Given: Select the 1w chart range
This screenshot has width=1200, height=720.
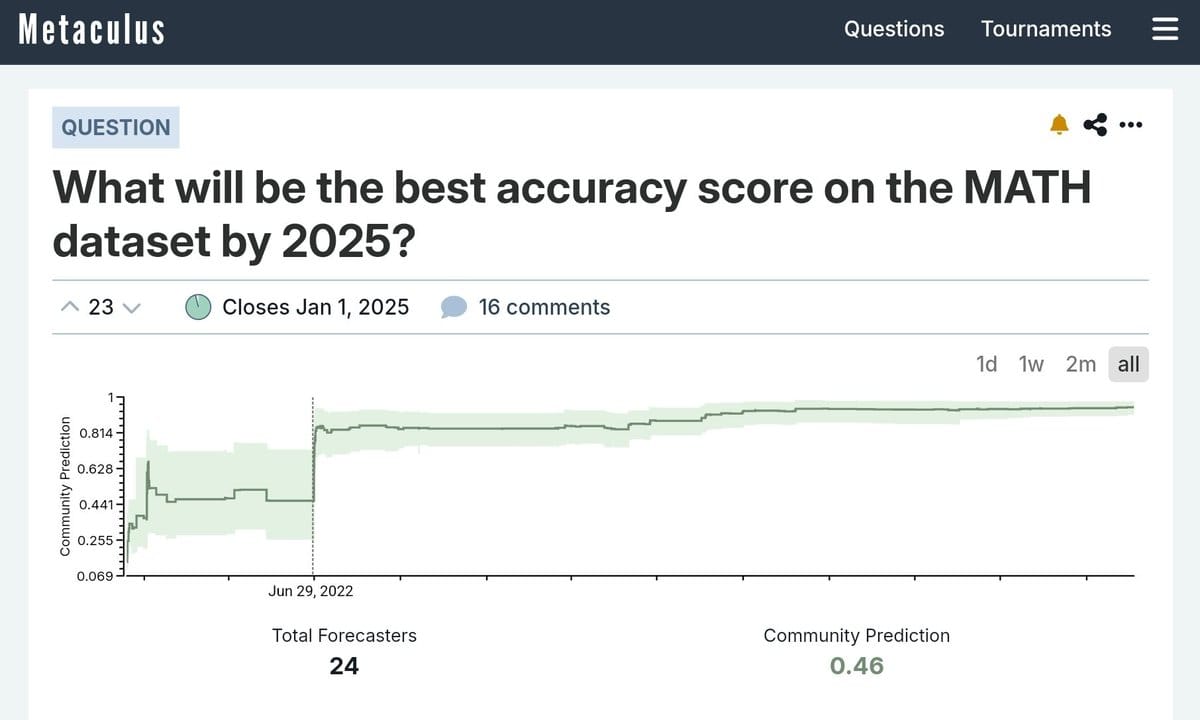Looking at the screenshot, I should (1031, 364).
